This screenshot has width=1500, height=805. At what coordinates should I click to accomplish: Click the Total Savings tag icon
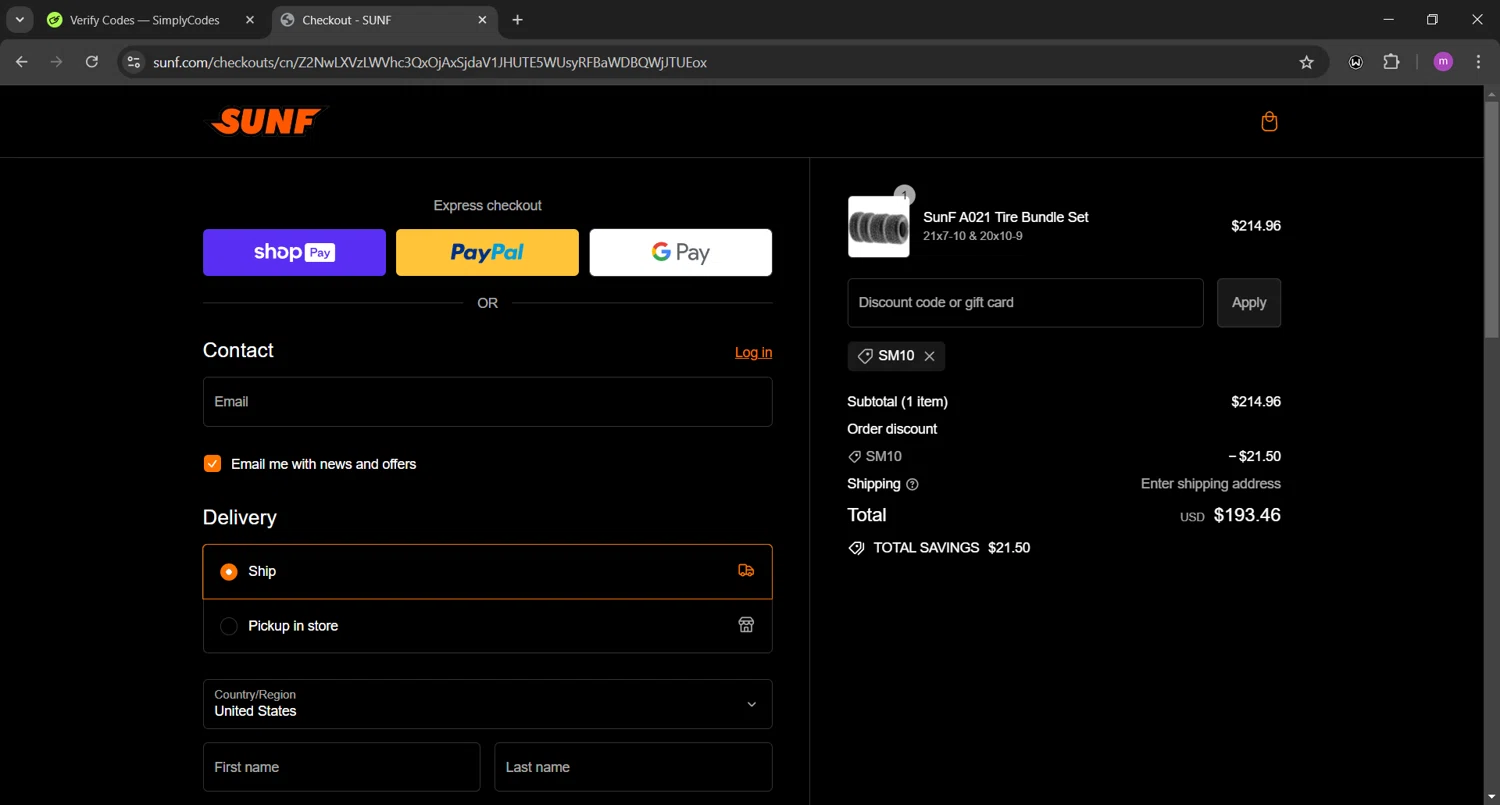click(x=856, y=548)
